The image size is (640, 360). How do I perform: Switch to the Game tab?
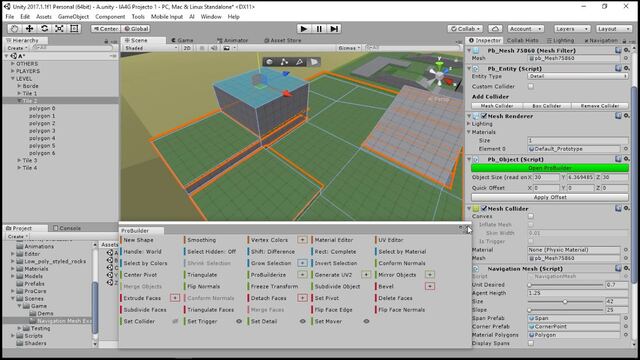182,40
